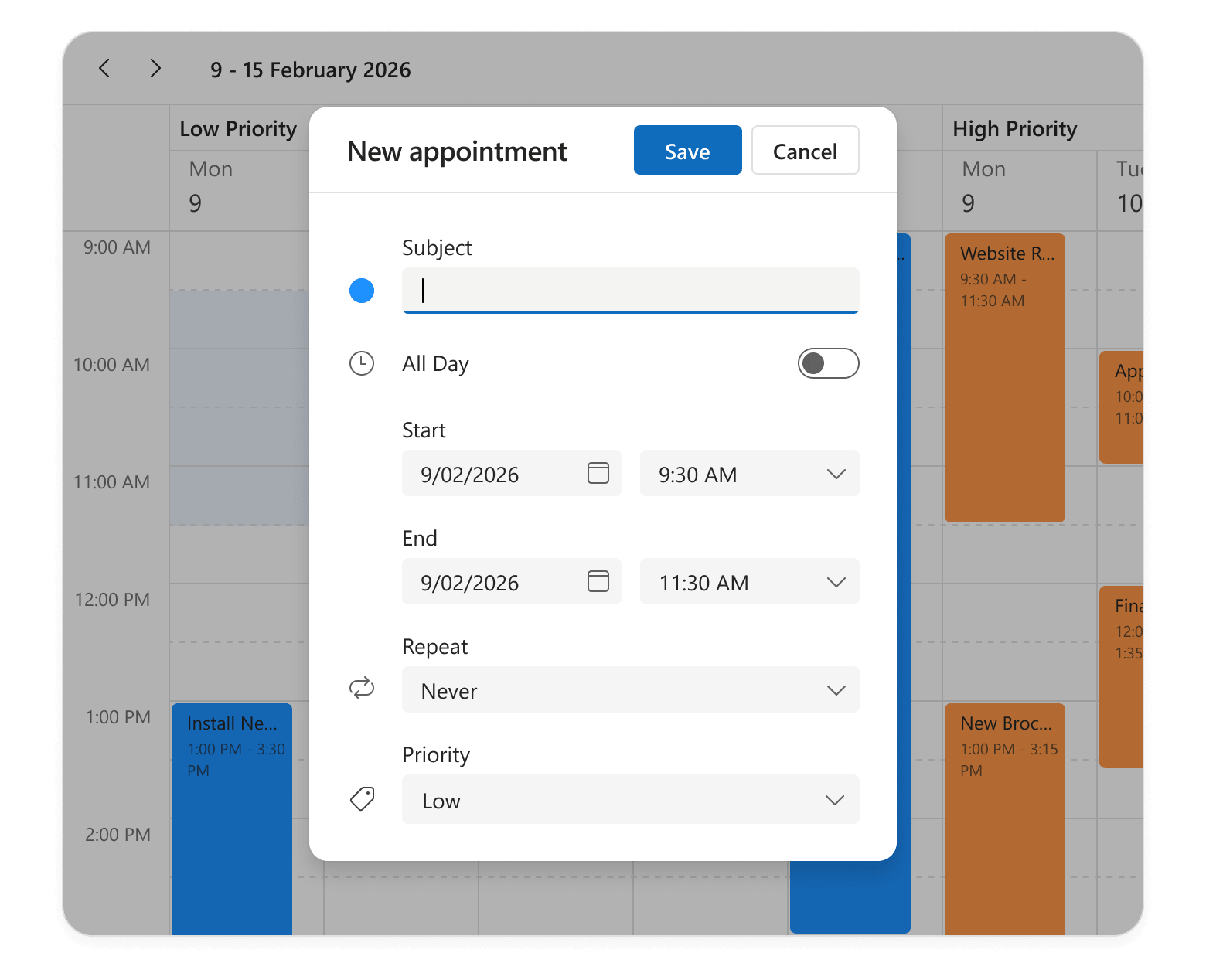
Task: Go to previous week arrow
Action: tap(104, 69)
